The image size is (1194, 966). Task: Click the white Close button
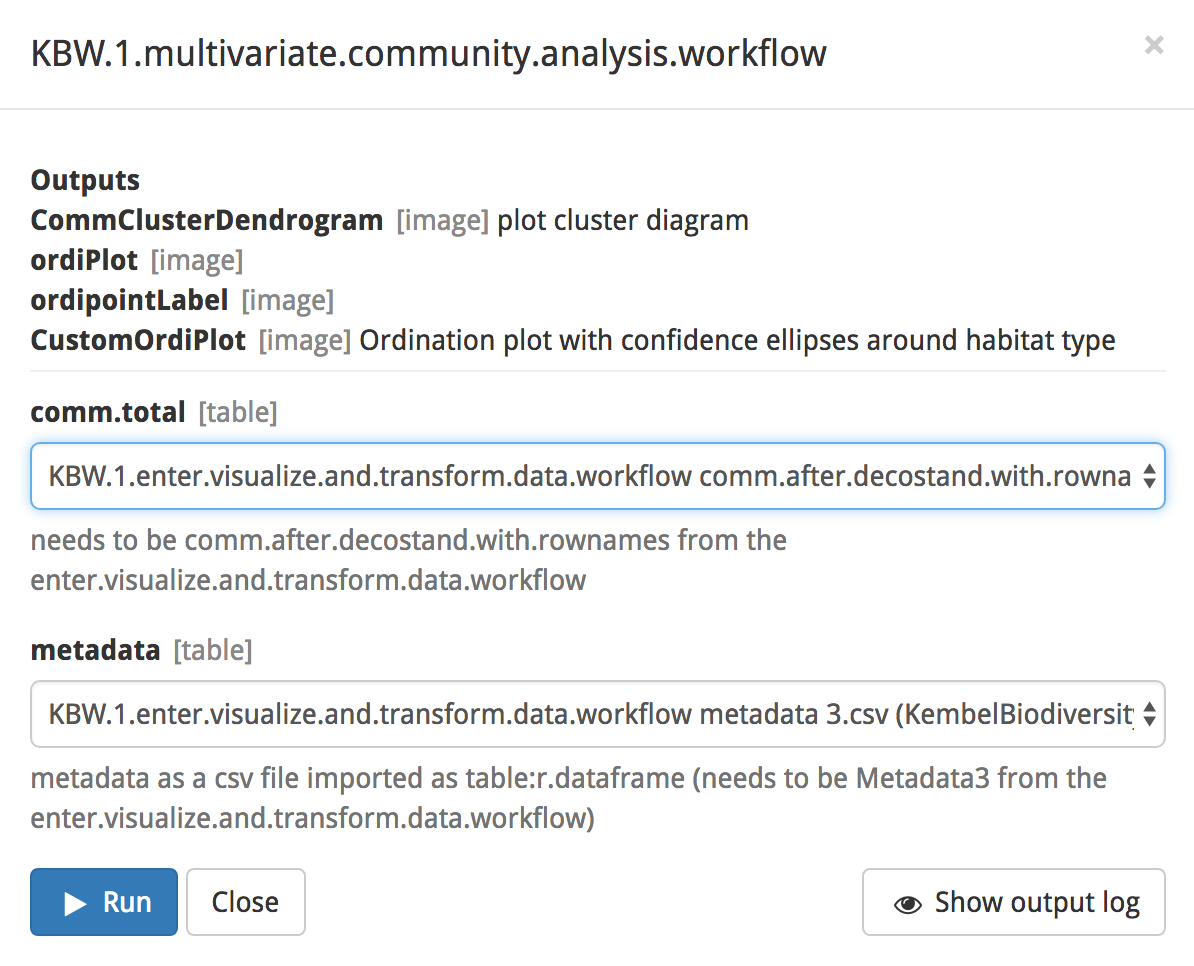pyautogui.click(x=245, y=902)
